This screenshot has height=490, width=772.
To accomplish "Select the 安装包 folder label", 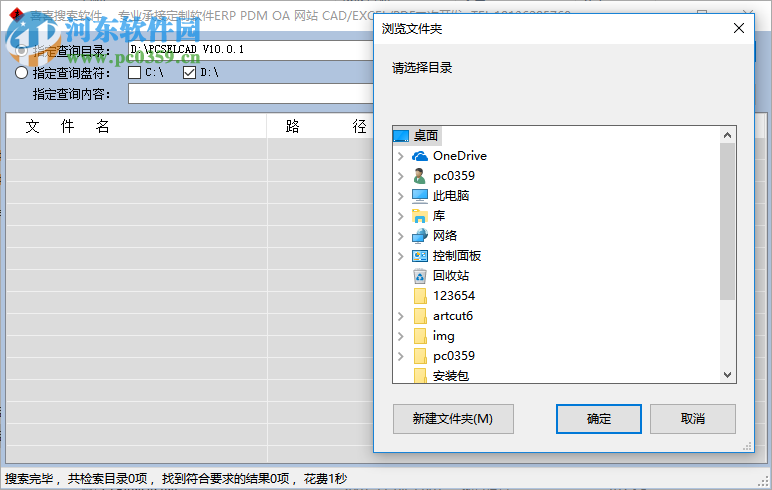I will click(451, 376).
